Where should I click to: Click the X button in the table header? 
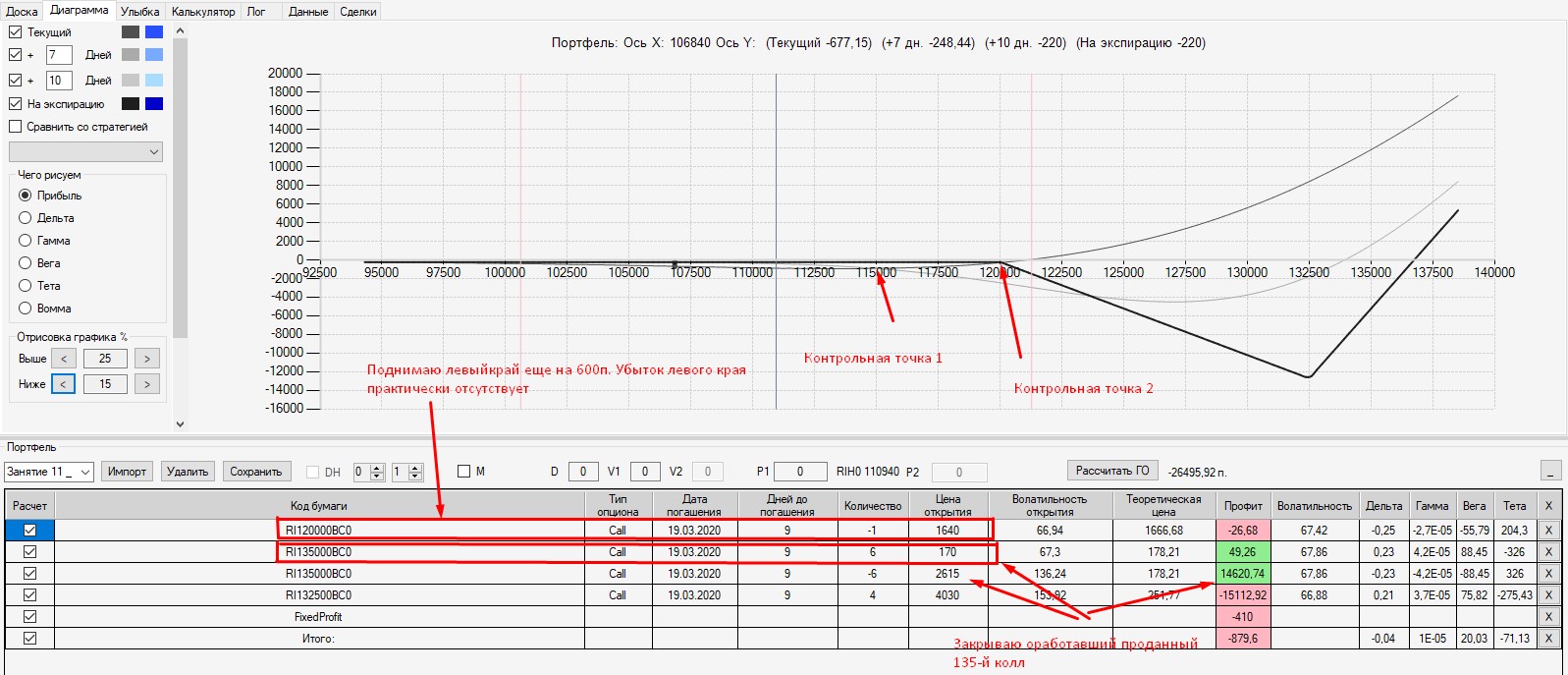[x=1548, y=506]
